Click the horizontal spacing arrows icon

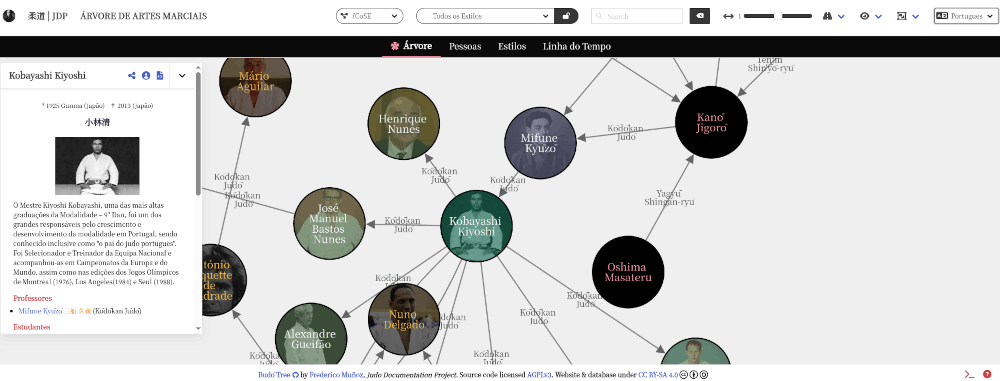(x=728, y=16)
